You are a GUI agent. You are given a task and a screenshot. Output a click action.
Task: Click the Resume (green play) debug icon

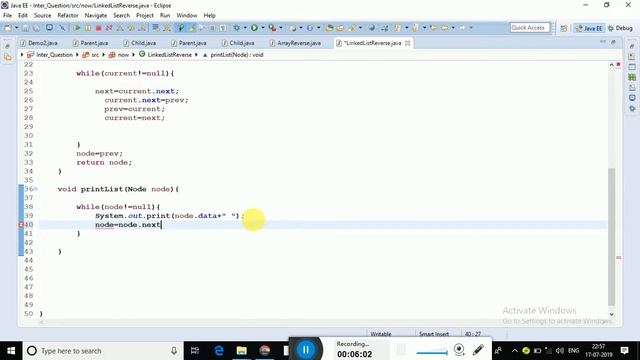76,28
